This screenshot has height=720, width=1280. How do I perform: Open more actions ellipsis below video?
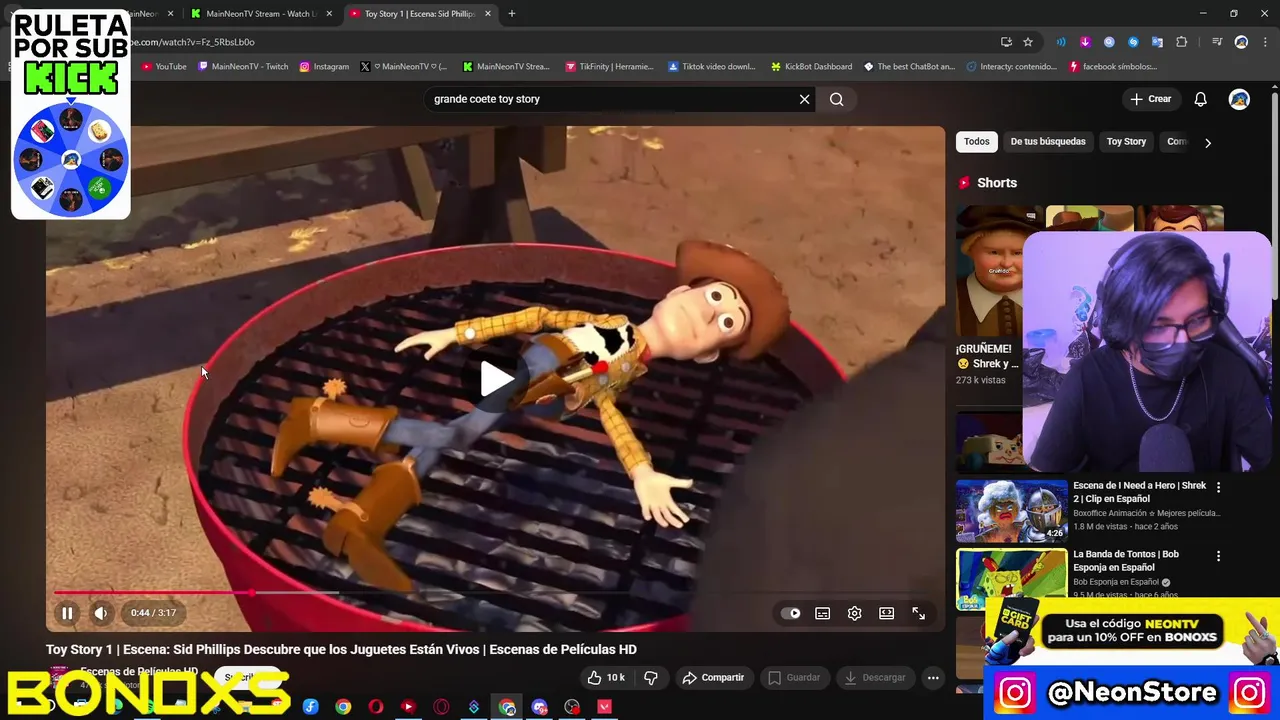click(933, 677)
